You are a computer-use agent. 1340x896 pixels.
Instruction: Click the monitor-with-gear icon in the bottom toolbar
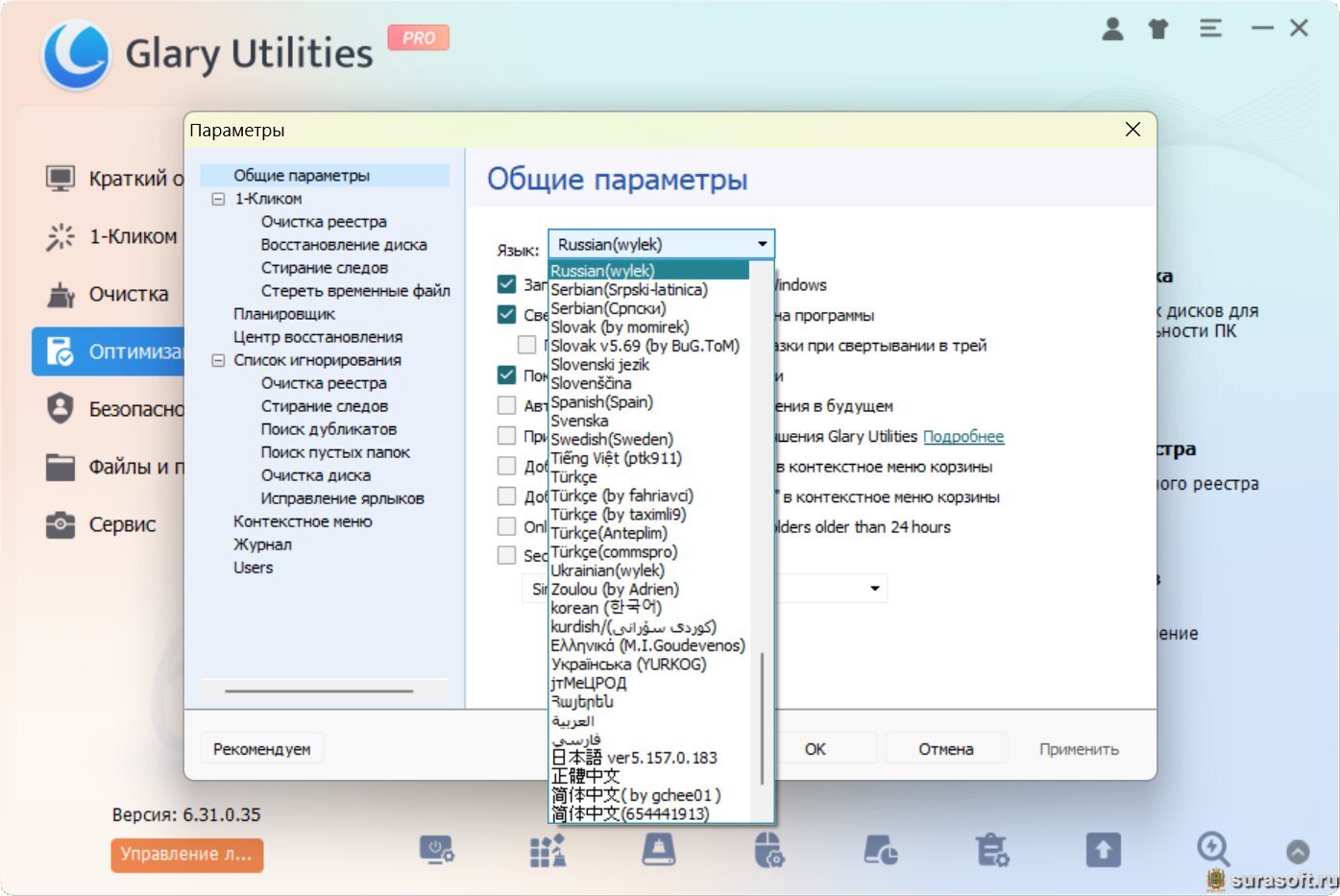pos(436,850)
